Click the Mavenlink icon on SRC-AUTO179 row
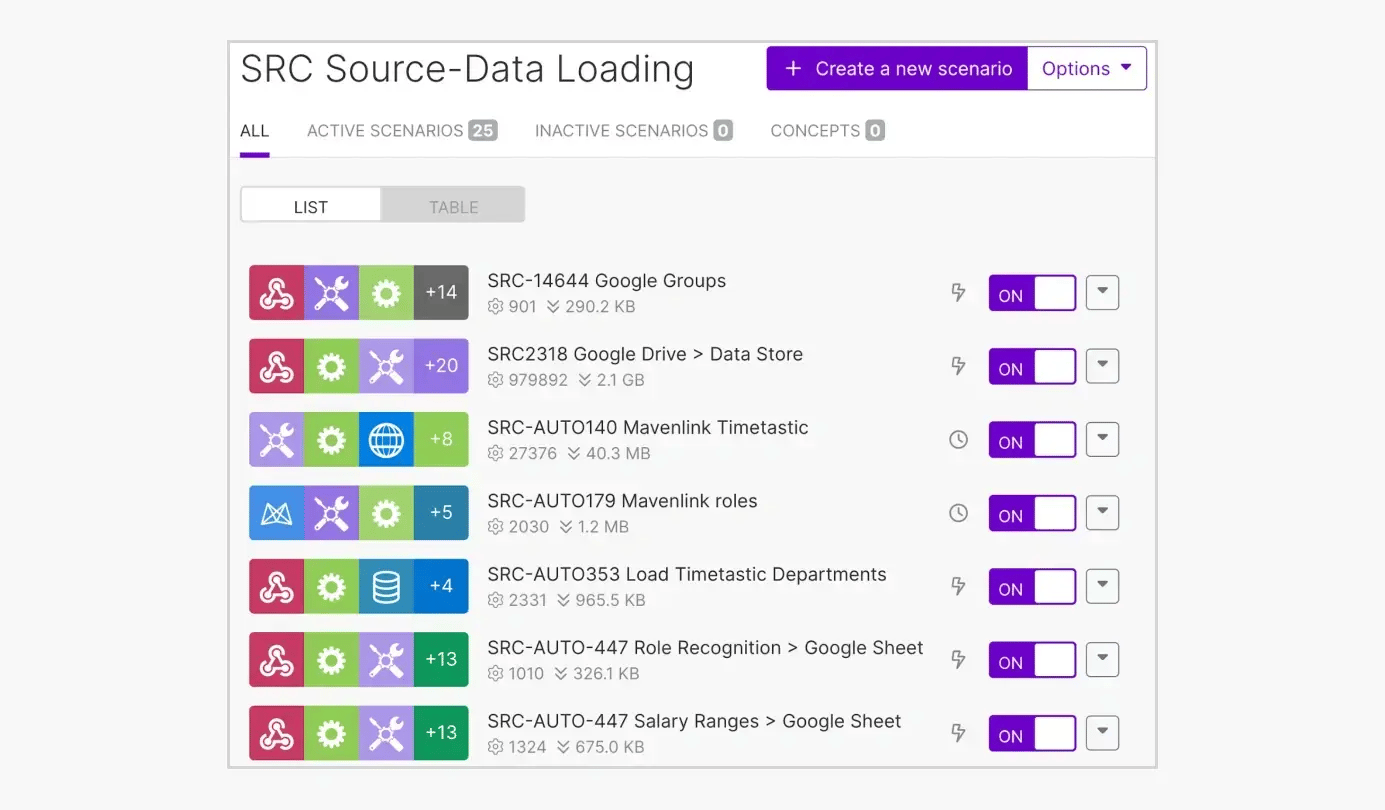The width and height of the screenshot is (1385, 810). [276, 512]
